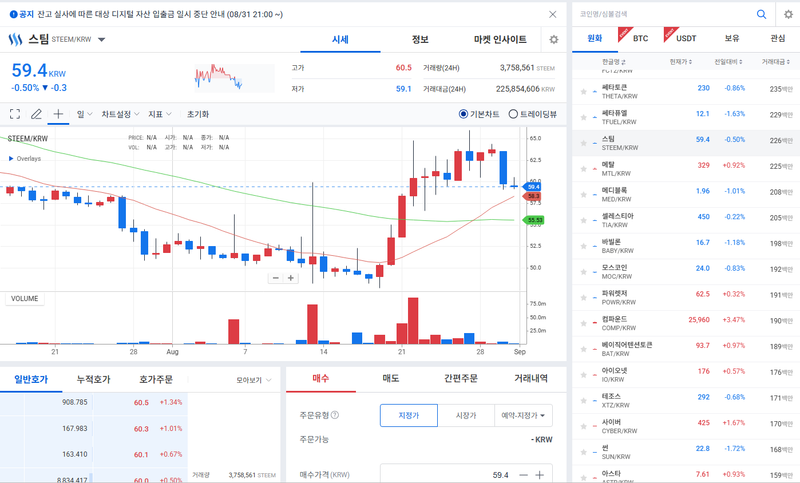Favorite the COMP/KRW star
The height and width of the screenshot is (483, 800).
point(583,323)
